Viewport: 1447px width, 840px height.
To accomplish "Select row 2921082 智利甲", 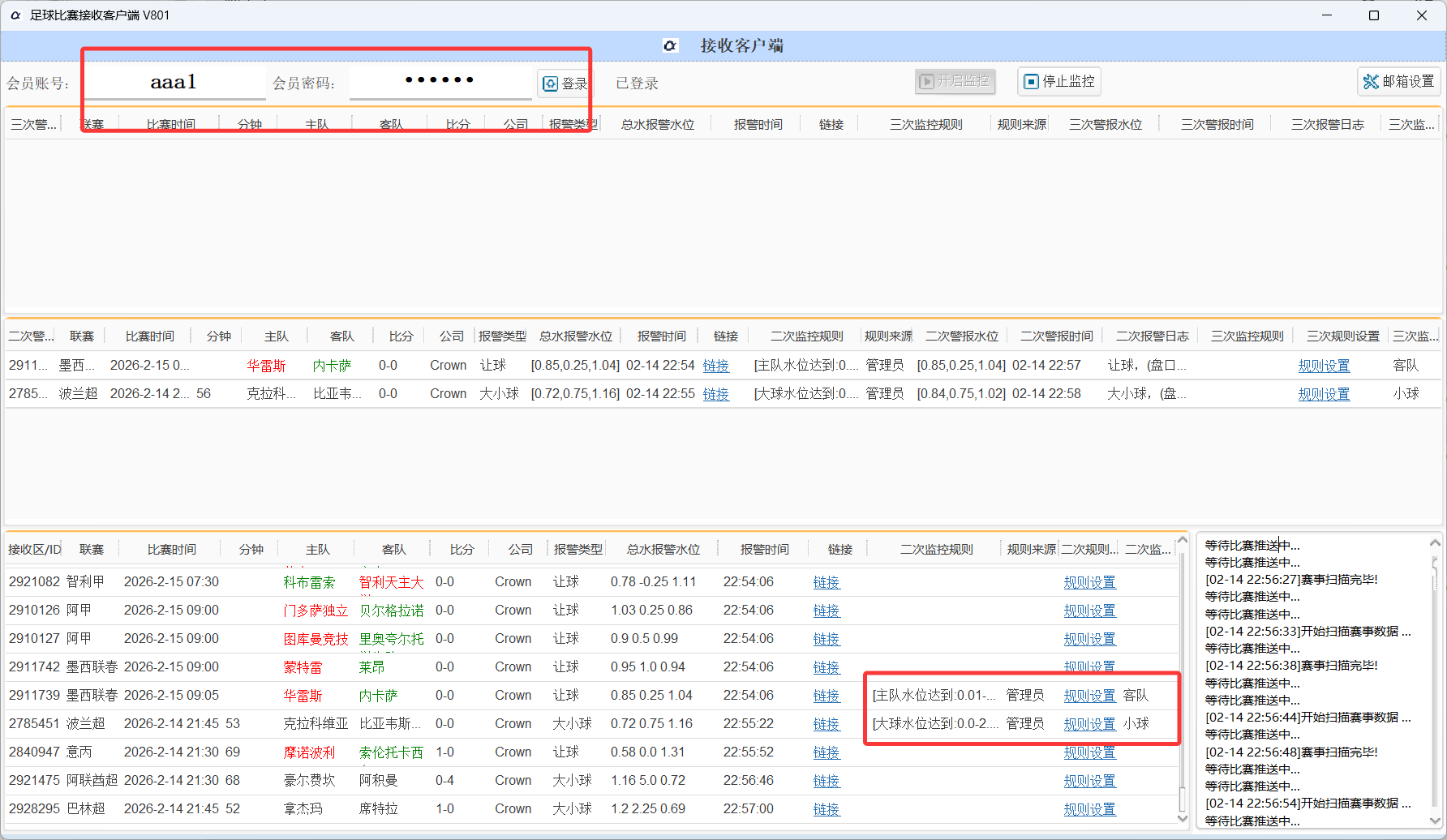I will point(591,582).
